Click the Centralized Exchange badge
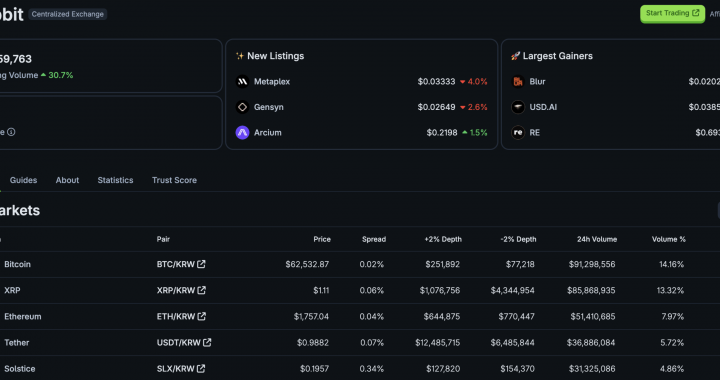Screen dimensions: 720x380 (x=68, y=14)
